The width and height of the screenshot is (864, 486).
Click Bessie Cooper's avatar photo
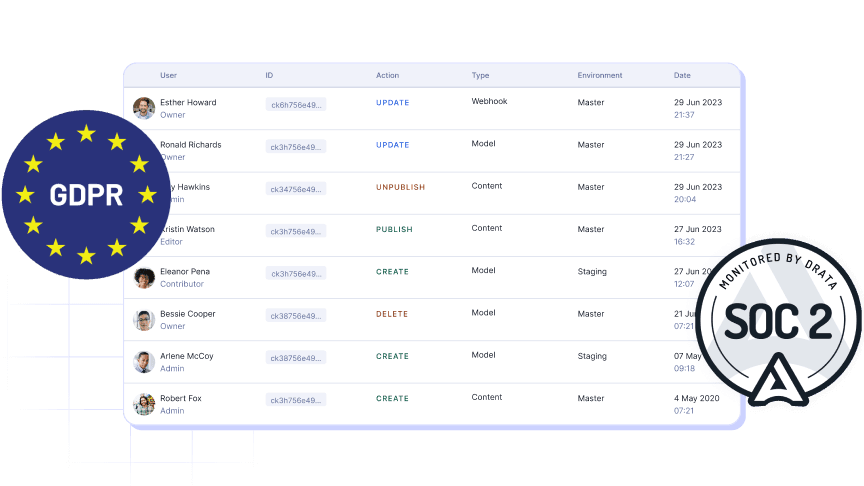(144, 320)
